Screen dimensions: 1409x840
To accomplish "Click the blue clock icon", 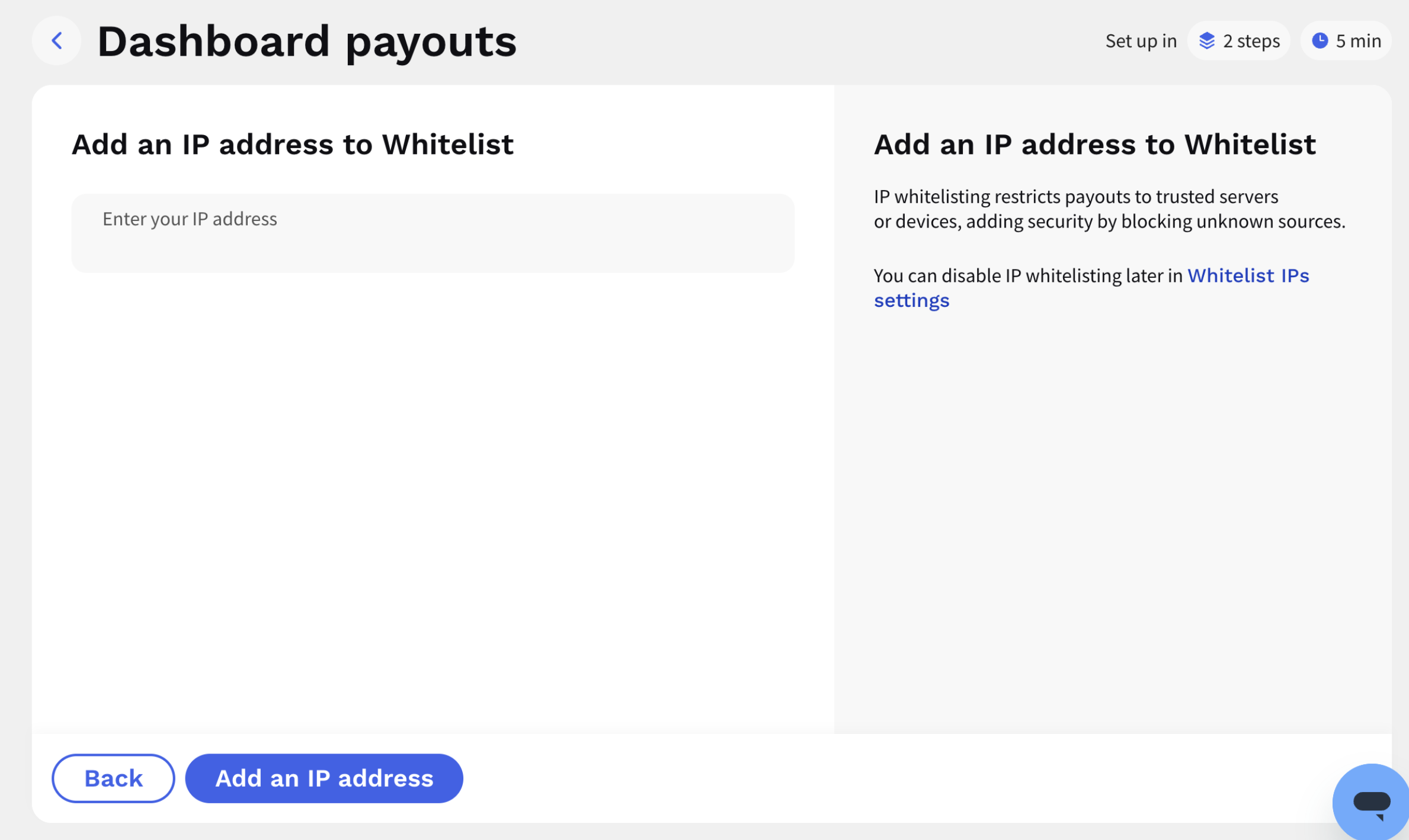I will coord(1320,40).
